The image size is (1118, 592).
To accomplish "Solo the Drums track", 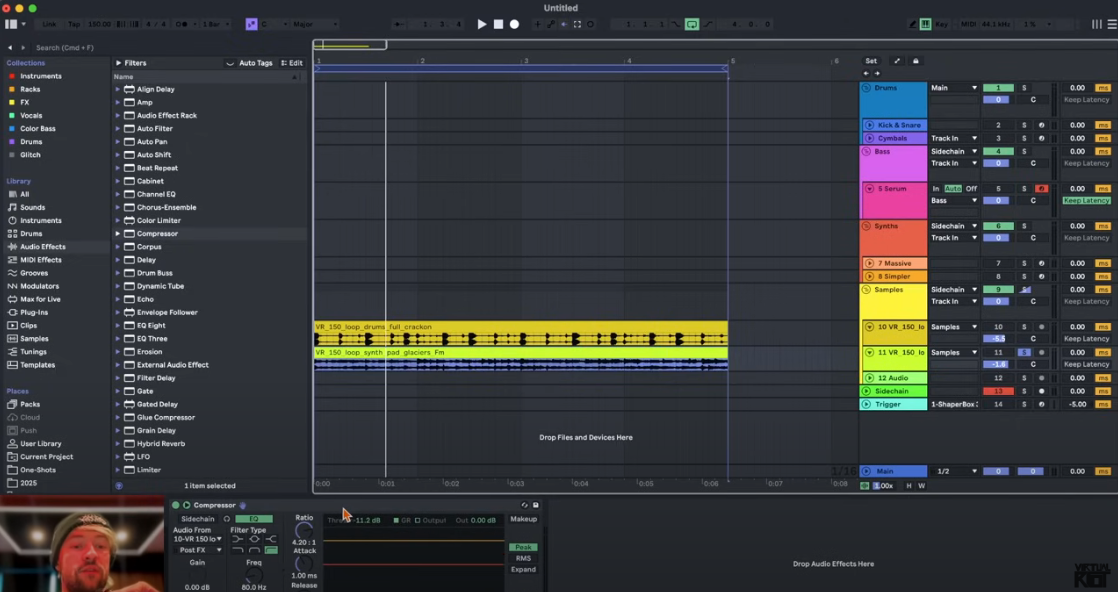I will [1024, 87].
